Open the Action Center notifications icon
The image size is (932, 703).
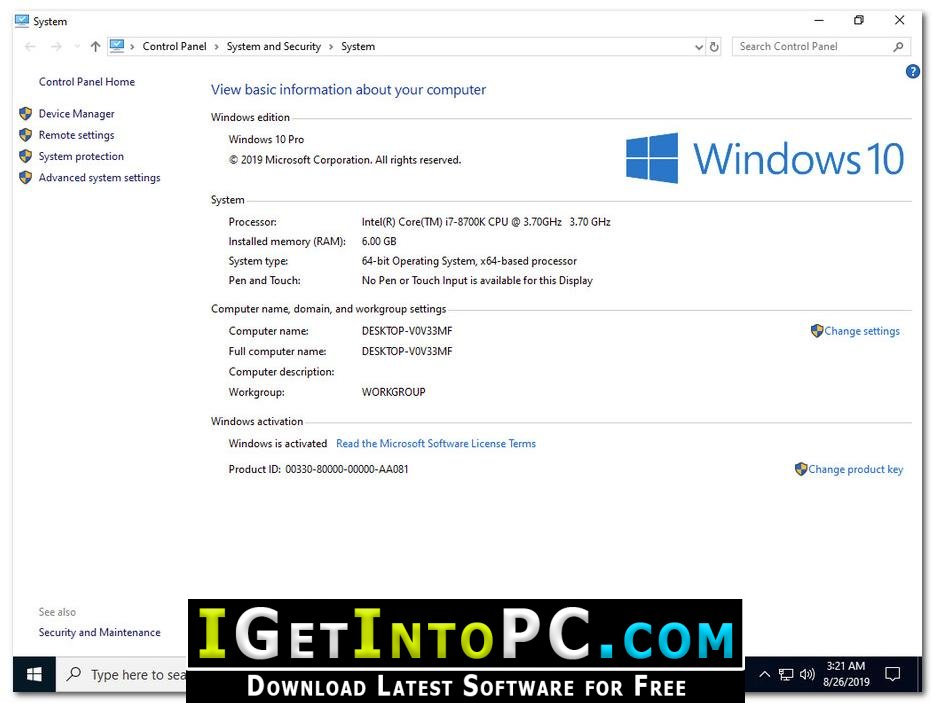click(x=892, y=674)
